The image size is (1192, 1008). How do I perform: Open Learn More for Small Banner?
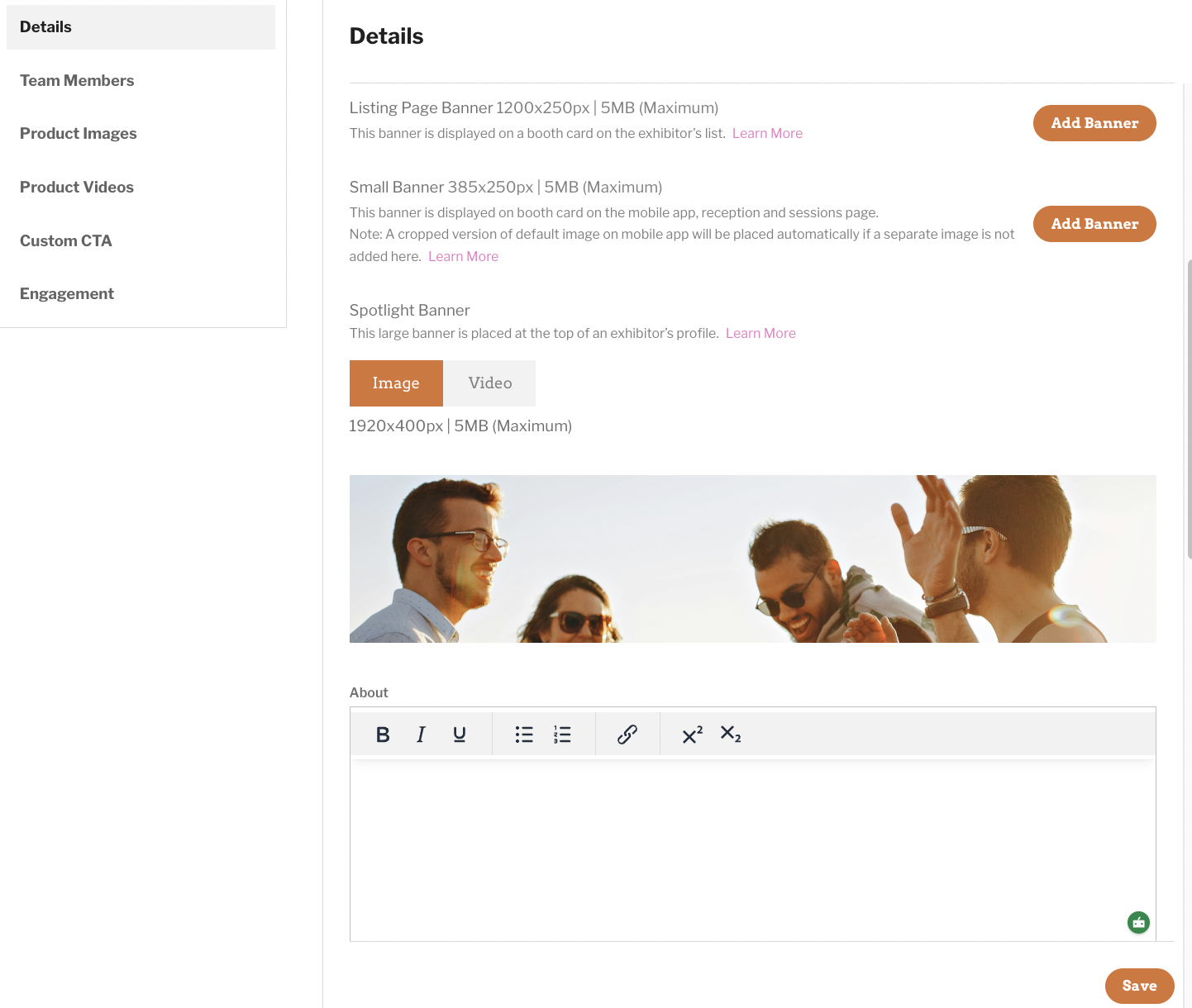coord(463,257)
